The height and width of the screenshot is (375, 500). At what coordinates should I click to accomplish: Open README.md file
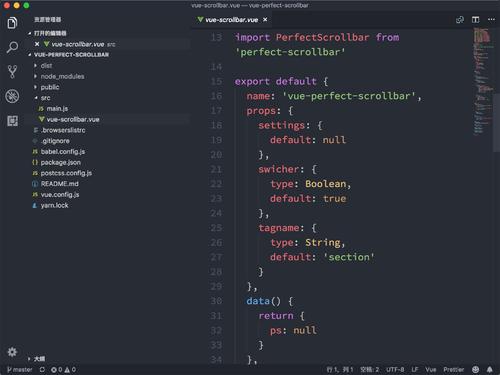pyautogui.click(x=60, y=184)
